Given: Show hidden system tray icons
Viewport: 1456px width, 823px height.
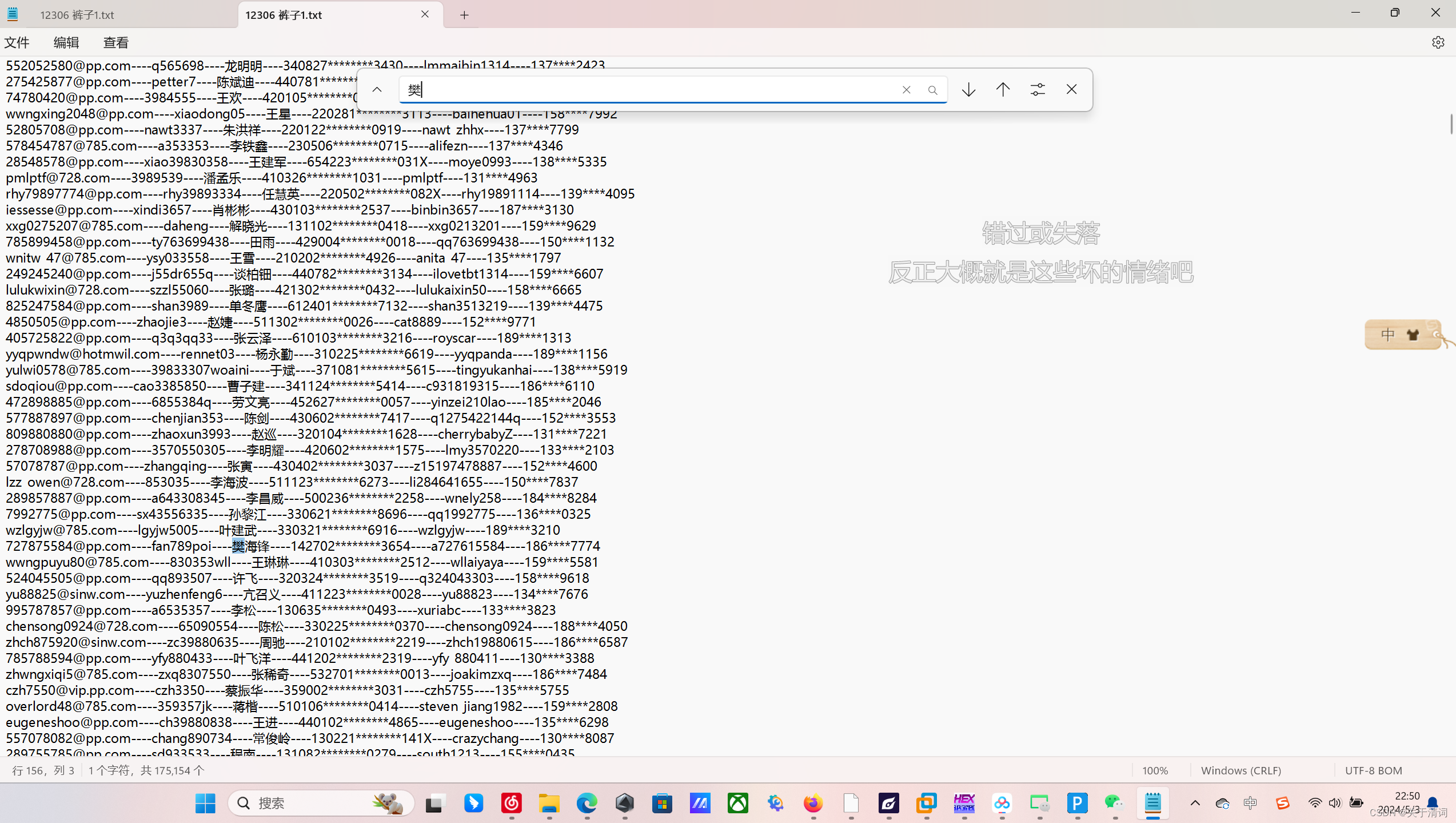Looking at the screenshot, I should 1195,803.
